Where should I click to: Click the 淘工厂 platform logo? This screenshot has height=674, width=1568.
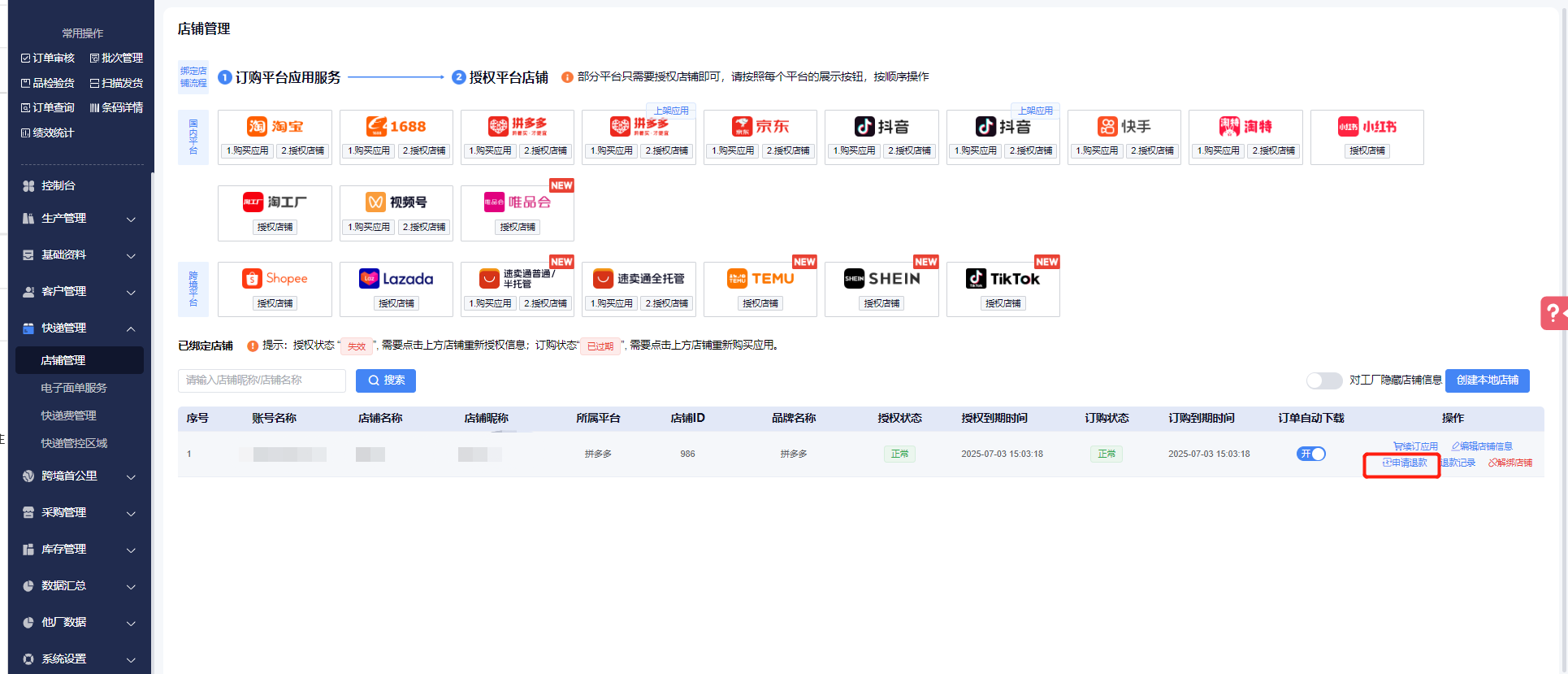point(275,202)
